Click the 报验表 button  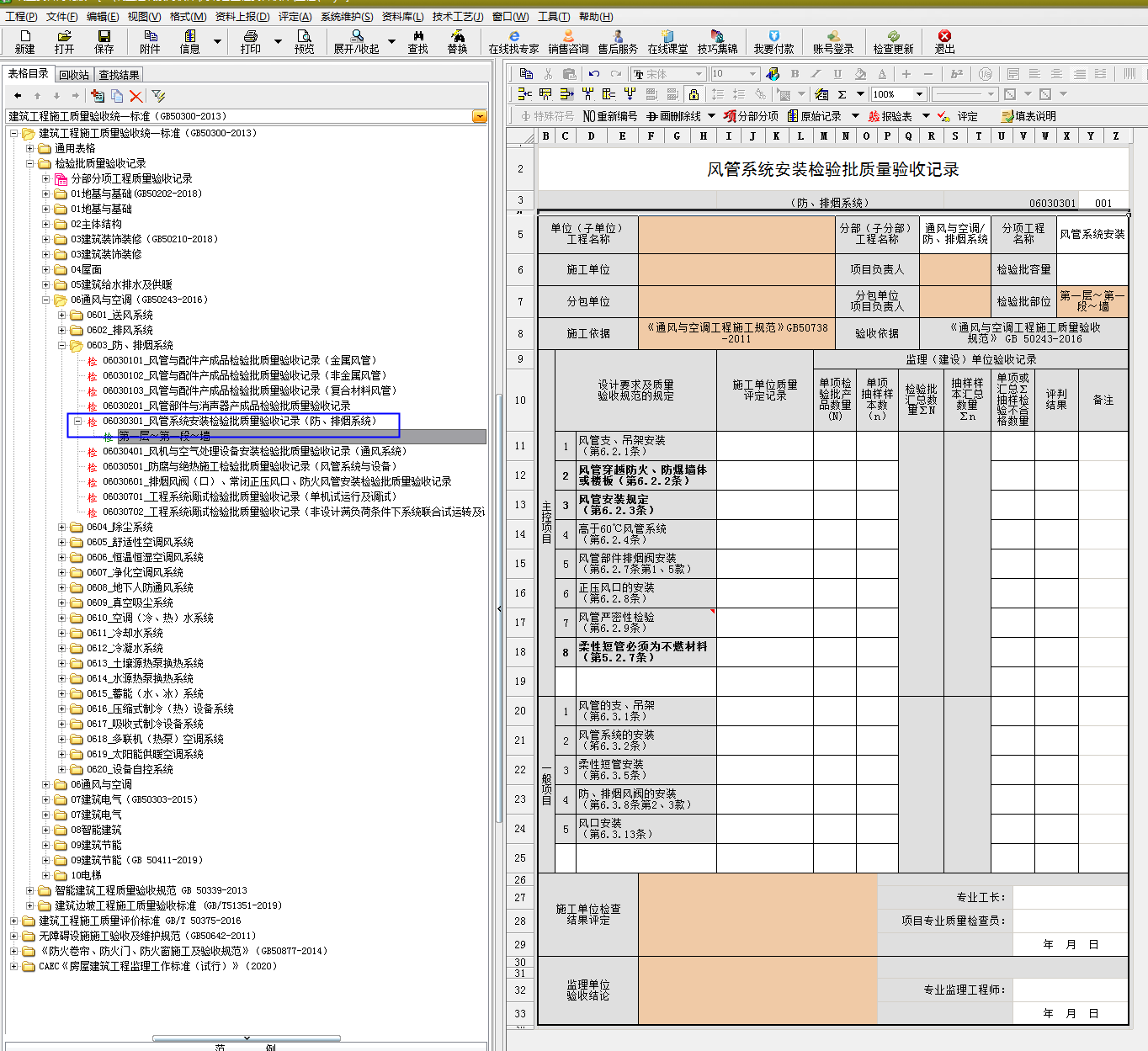[x=890, y=116]
